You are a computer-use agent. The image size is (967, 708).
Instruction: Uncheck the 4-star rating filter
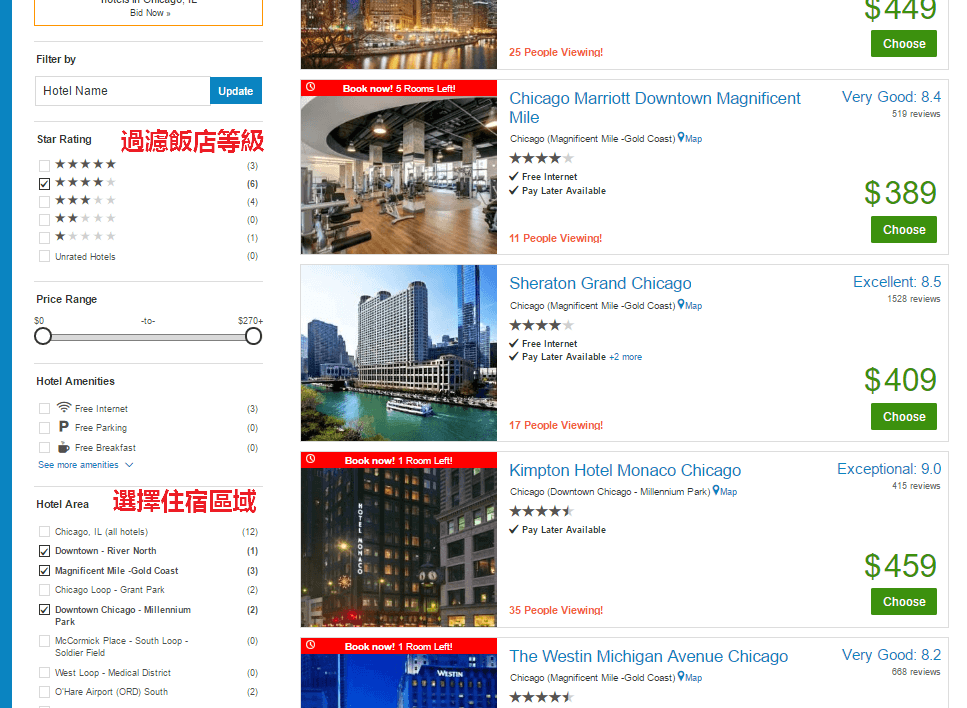43,183
